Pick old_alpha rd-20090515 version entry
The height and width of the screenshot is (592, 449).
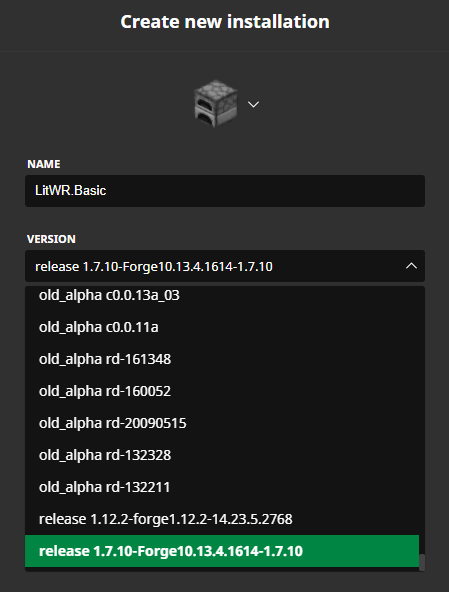pos(222,423)
